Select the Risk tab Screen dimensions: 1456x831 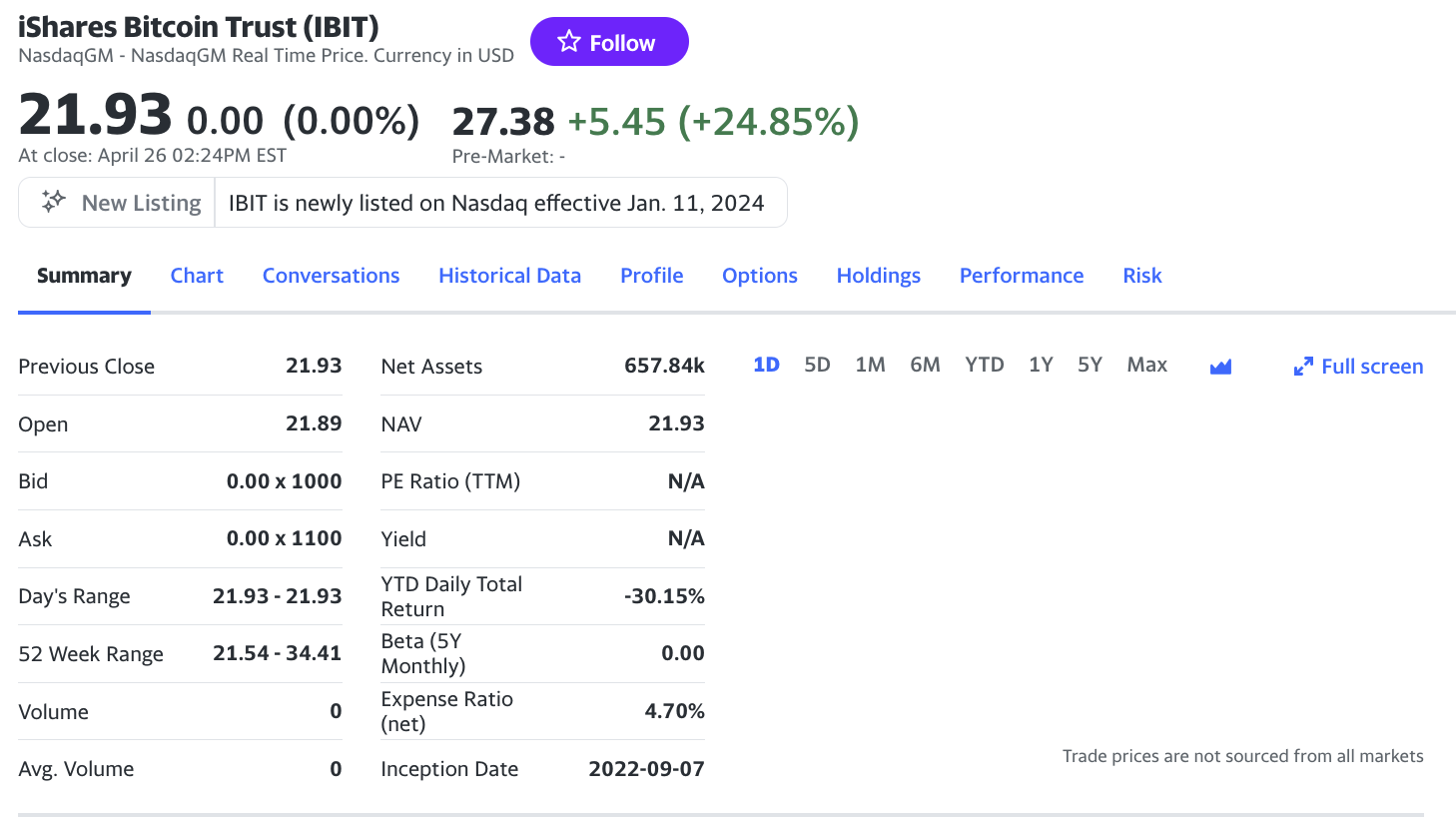[1142, 276]
